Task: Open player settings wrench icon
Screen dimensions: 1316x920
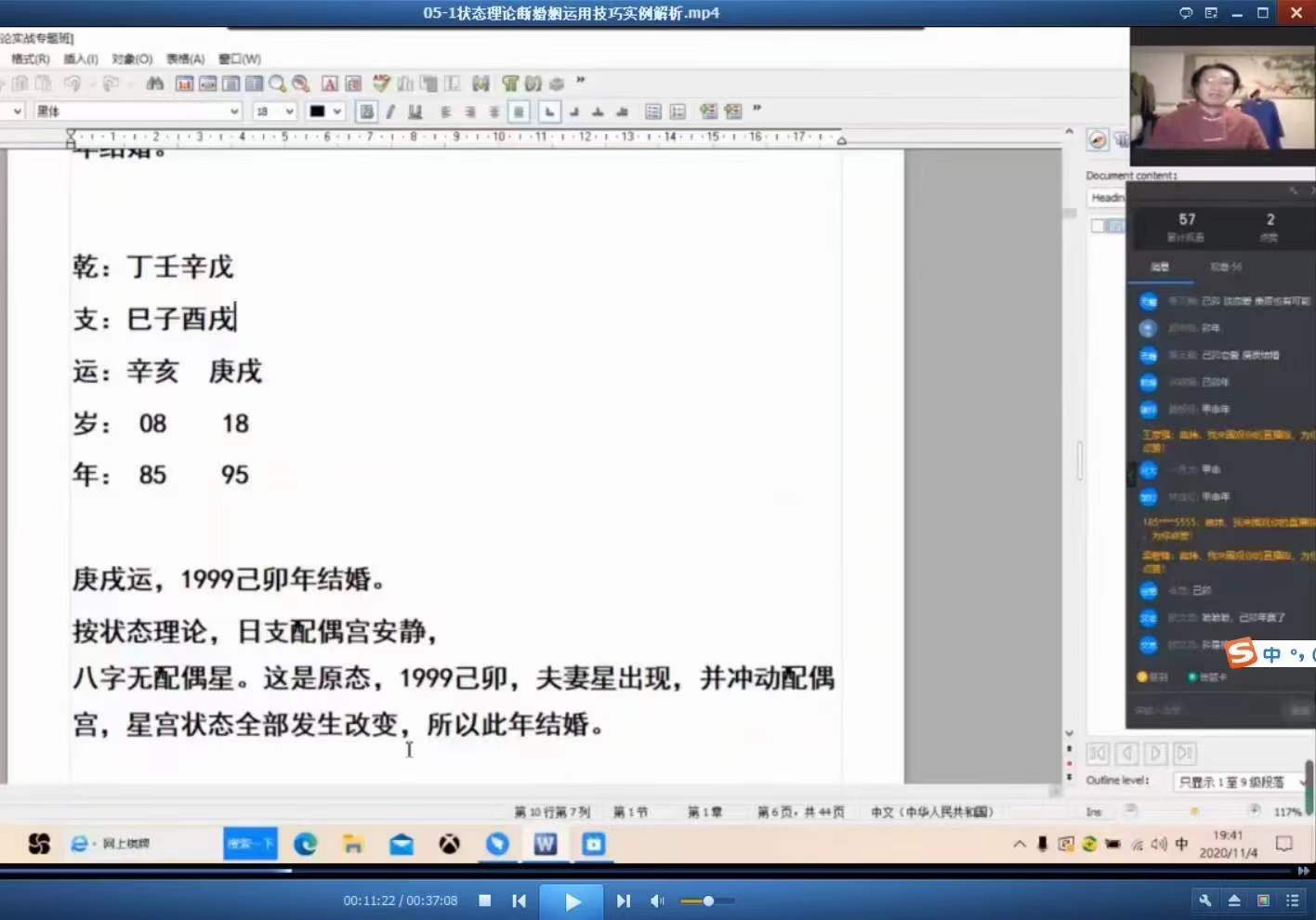Action: click(1204, 900)
